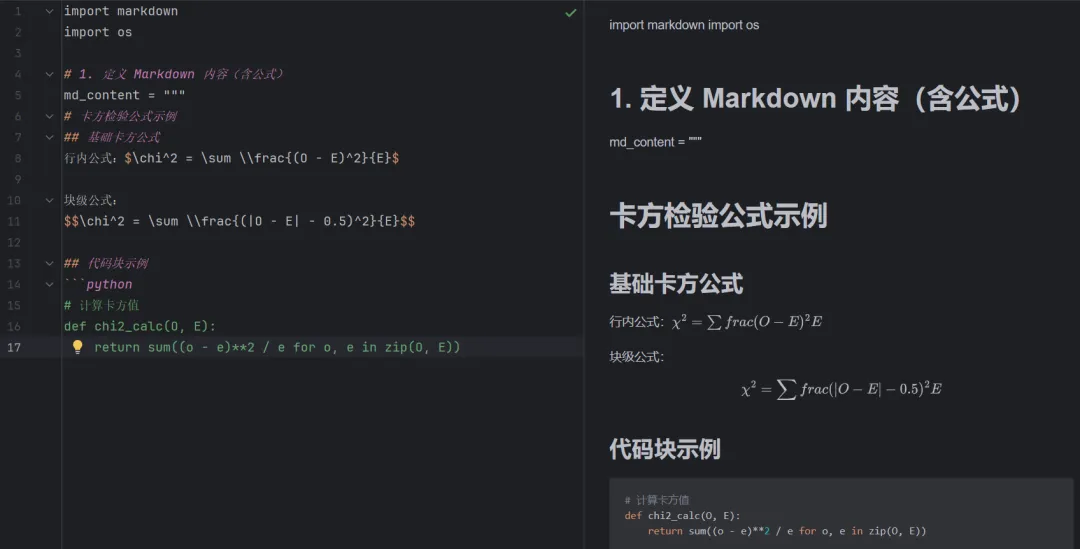The width and height of the screenshot is (1080, 549).
Task: Click preview heading '1. 定义 Markdown 内容 (含公式)'
Action: point(815,99)
